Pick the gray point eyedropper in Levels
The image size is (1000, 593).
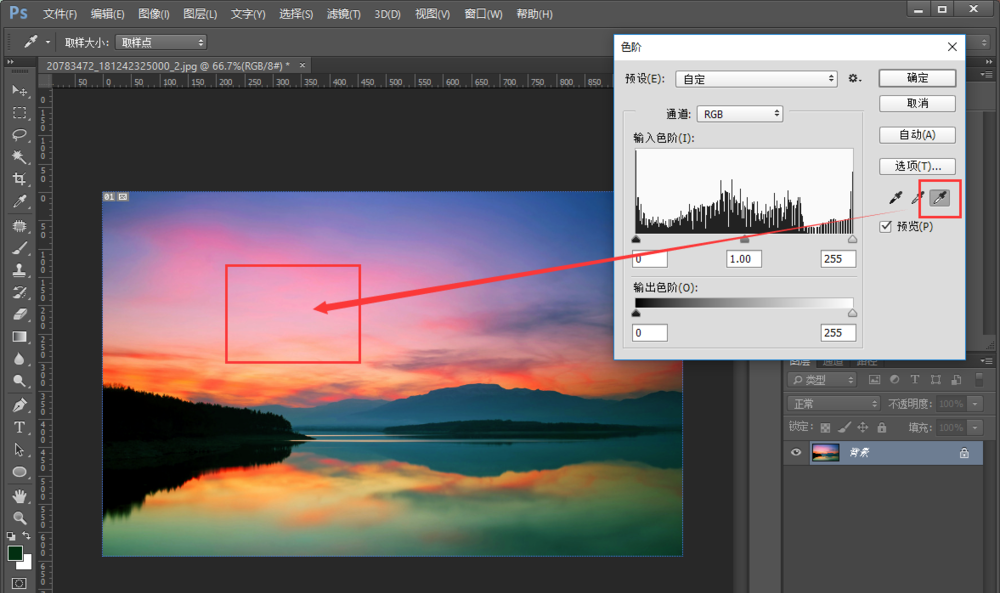click(x=917, y=198)
